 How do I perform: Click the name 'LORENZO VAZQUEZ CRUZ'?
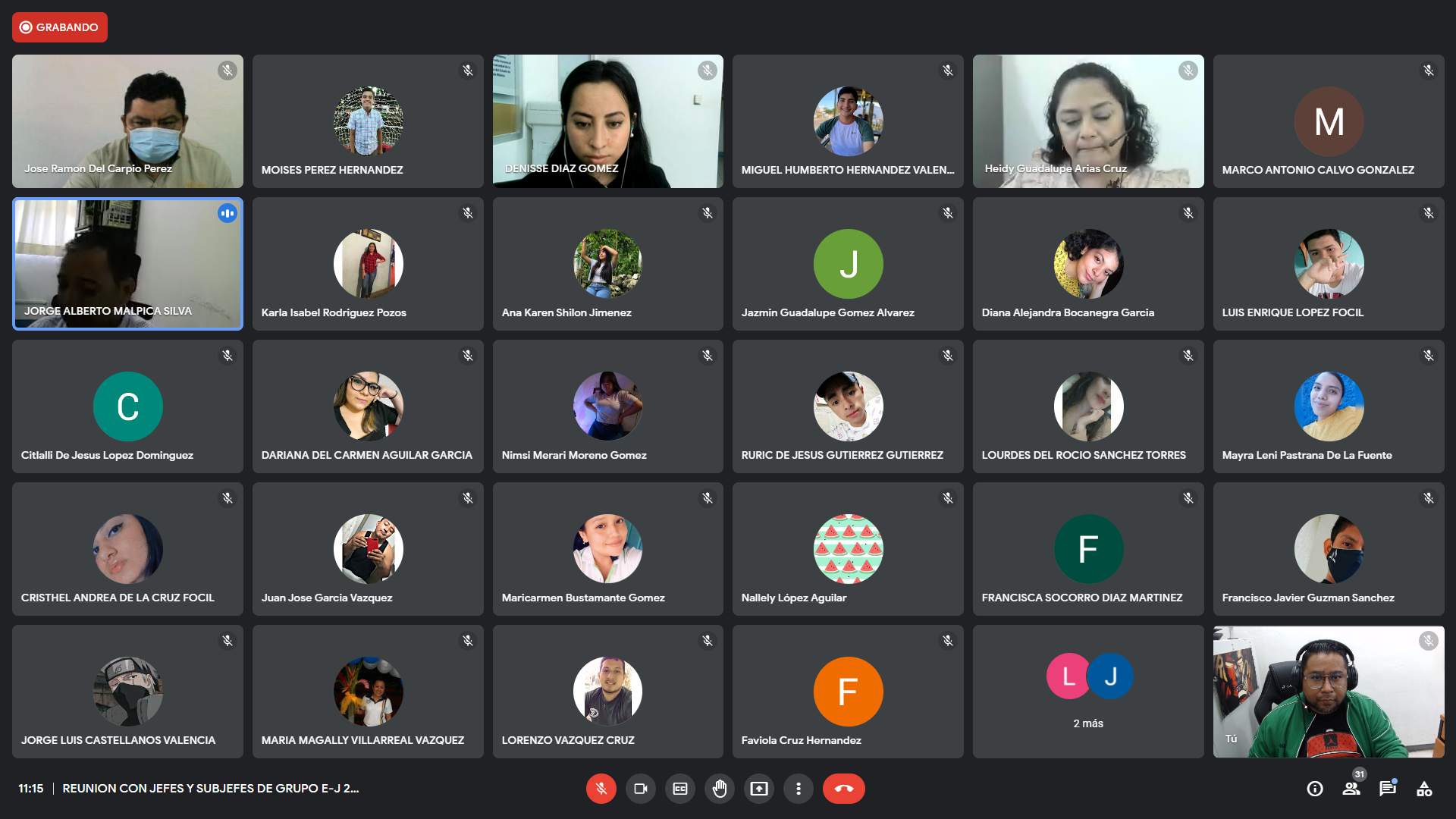[568, 740]
